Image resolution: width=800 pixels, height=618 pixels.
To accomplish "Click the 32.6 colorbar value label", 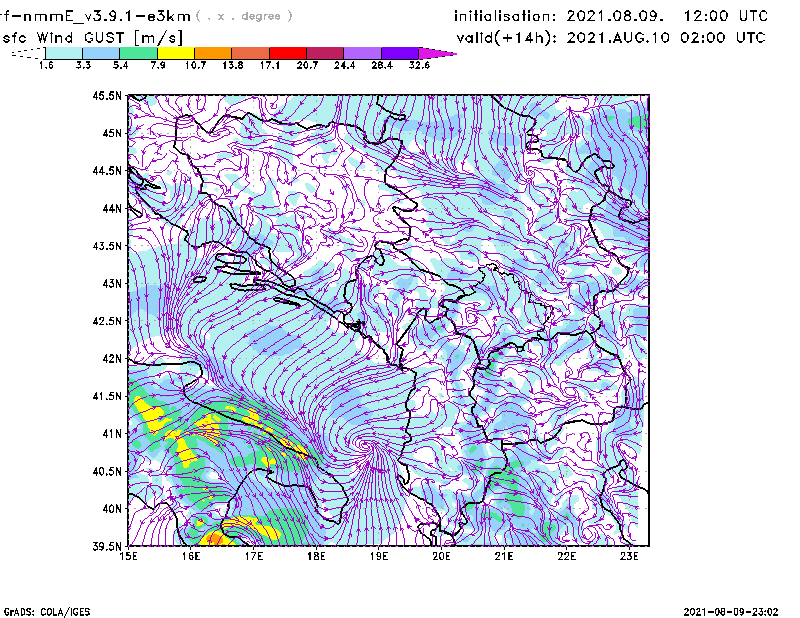I will [x=419, y=65].
